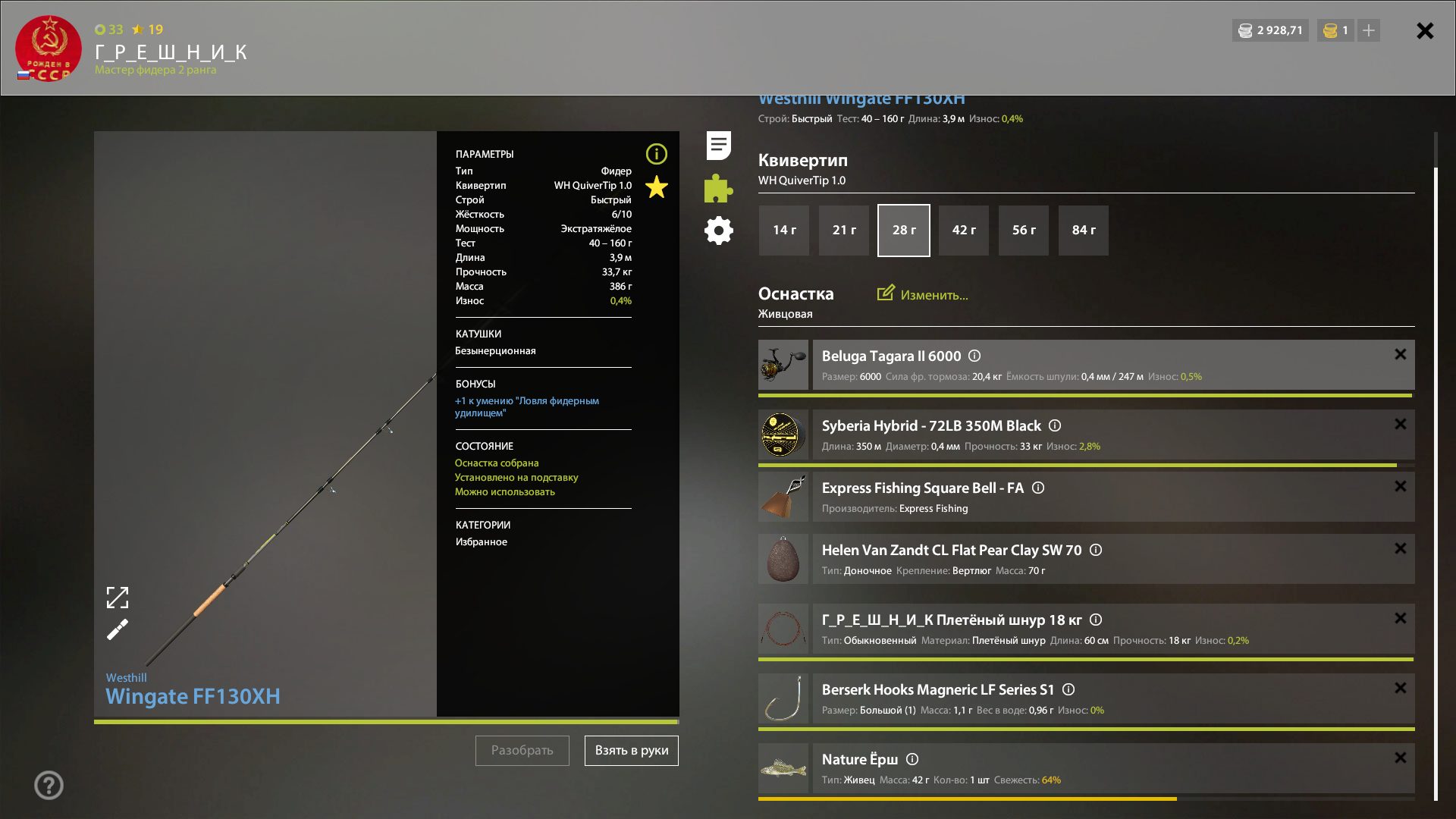Click the Взять в руки button
Screen dimensions: 1456x819
click(632, 750)
